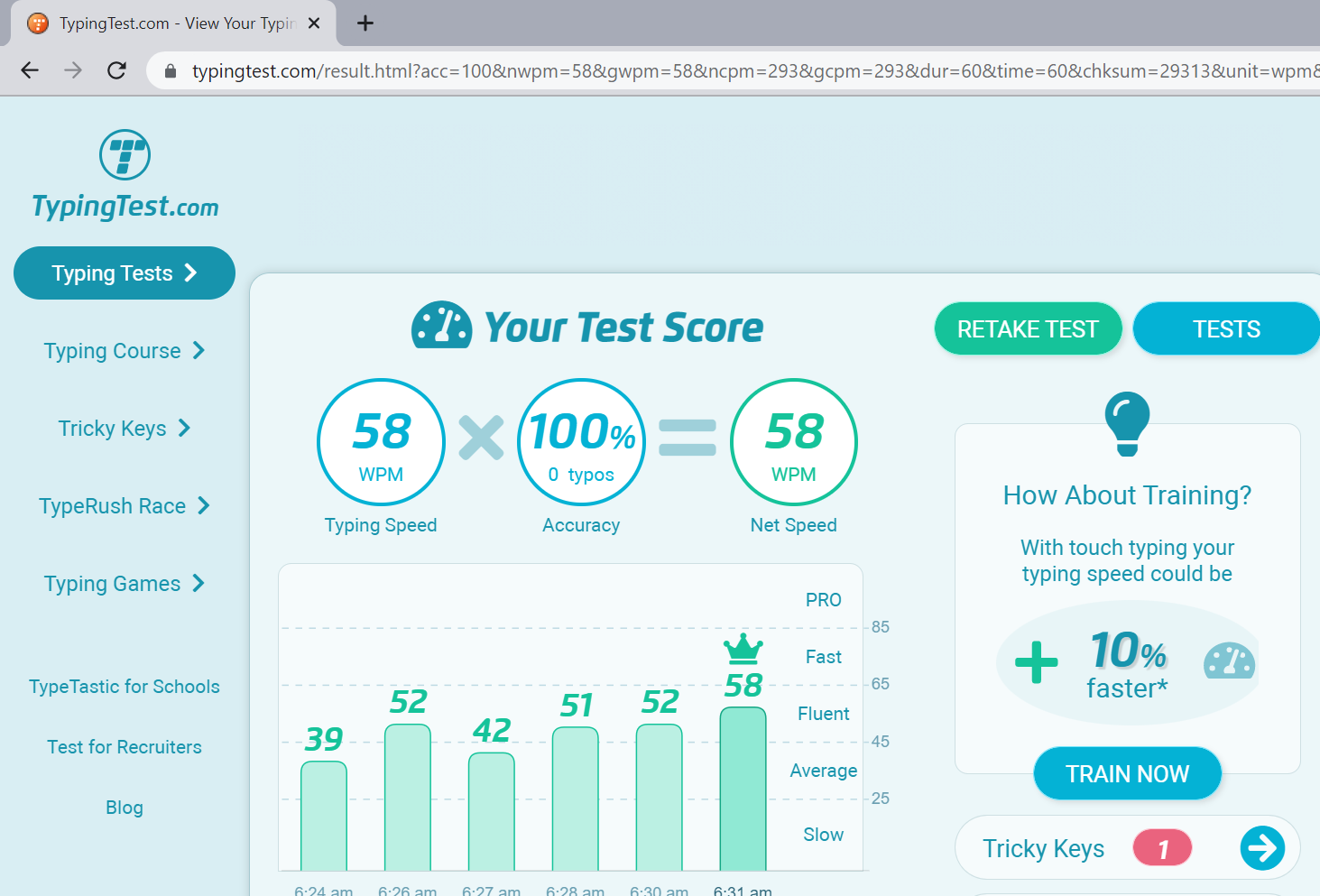
Task: Click the 58 WPM Net Speed circle
Action: coord(794,442)
